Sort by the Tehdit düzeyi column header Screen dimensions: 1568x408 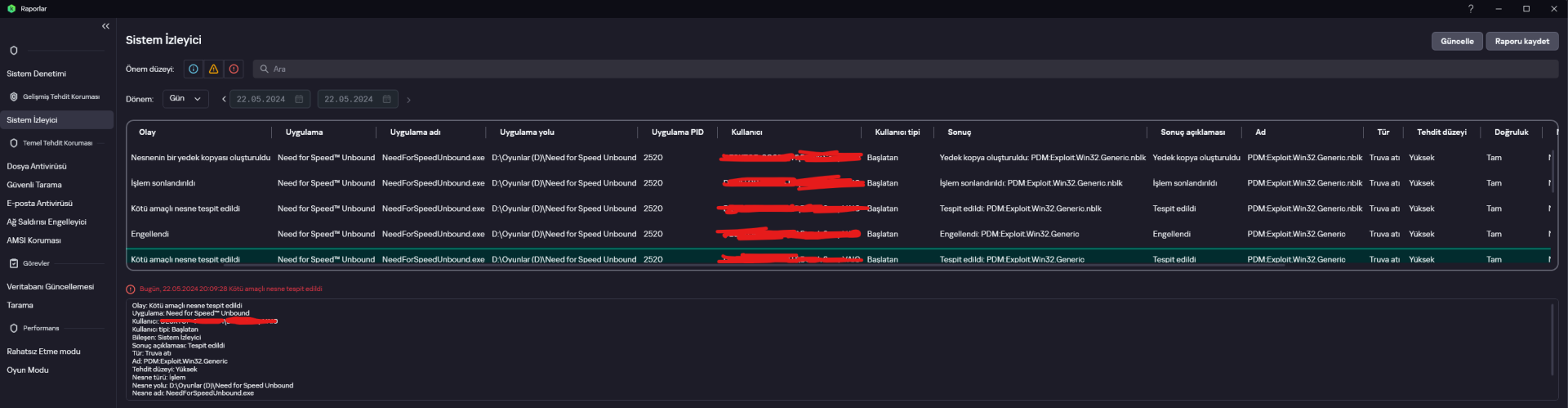pos(1441,132)
